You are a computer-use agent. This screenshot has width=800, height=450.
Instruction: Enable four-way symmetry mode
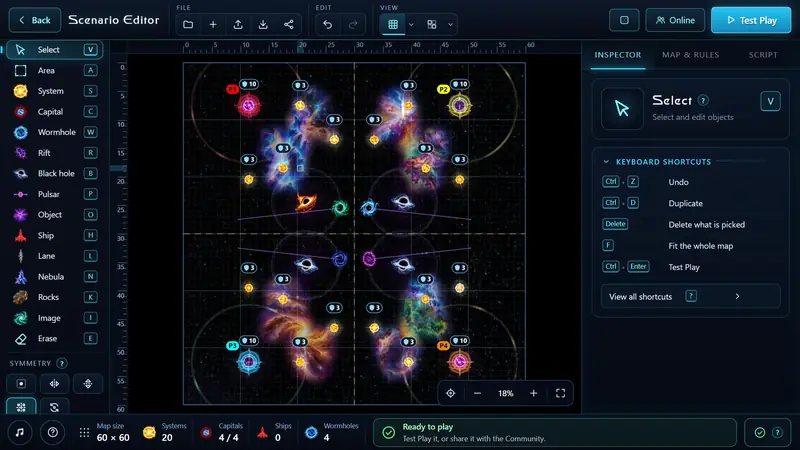(21, 407)
